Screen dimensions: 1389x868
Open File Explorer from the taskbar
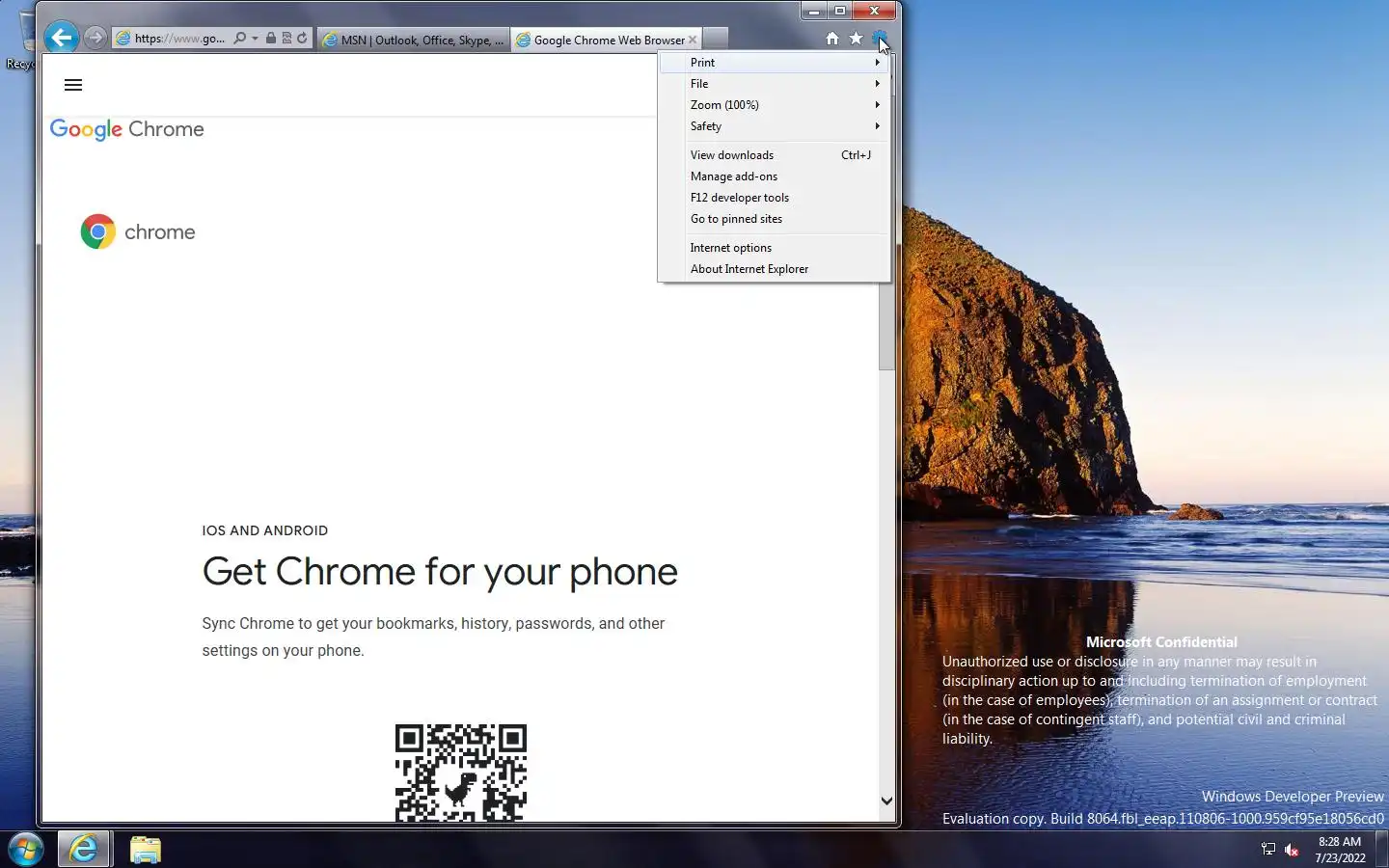(146, 850)
